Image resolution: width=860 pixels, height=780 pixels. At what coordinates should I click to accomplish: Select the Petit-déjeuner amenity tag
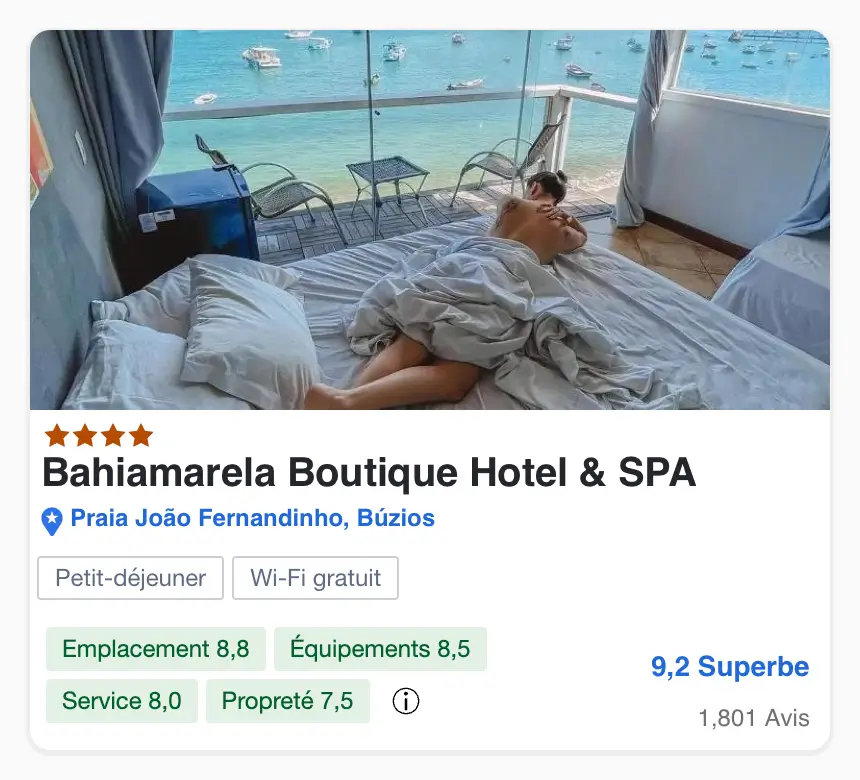click(131, 578)
